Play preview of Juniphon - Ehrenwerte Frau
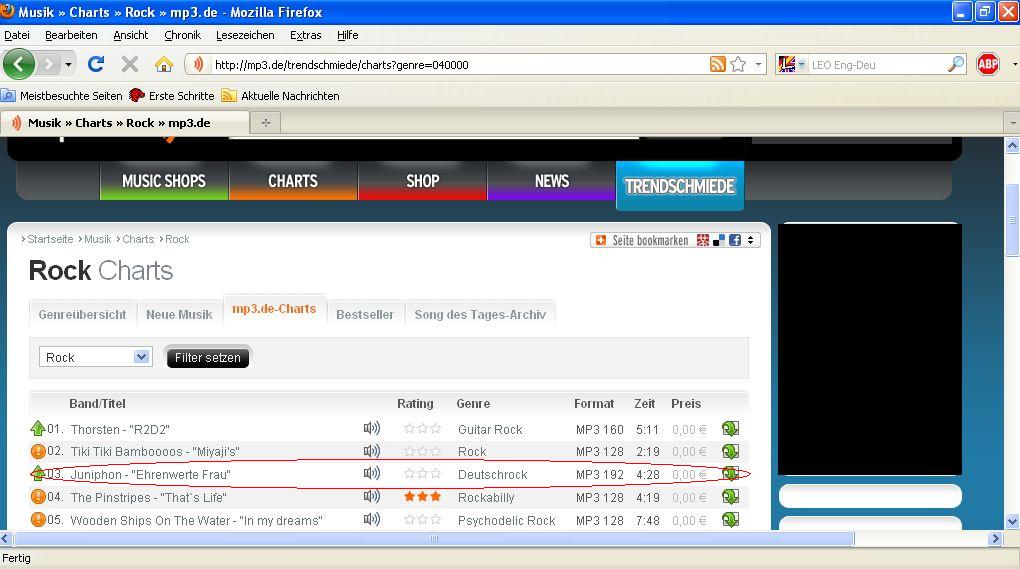 [x=371, y=473]
